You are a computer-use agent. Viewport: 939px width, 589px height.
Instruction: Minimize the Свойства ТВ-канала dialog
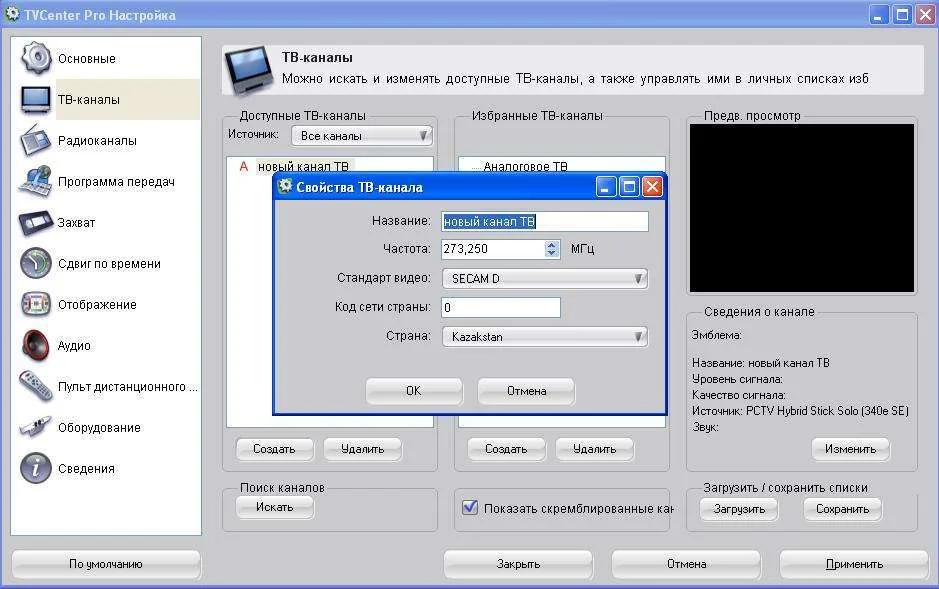(x=606, y=187)
